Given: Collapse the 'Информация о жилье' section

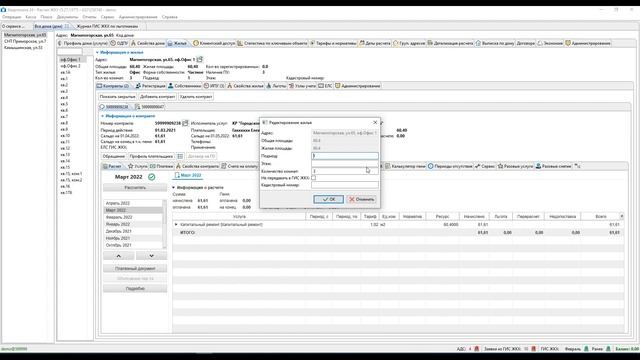Looking at the screenshot, I should coord(97,53).
